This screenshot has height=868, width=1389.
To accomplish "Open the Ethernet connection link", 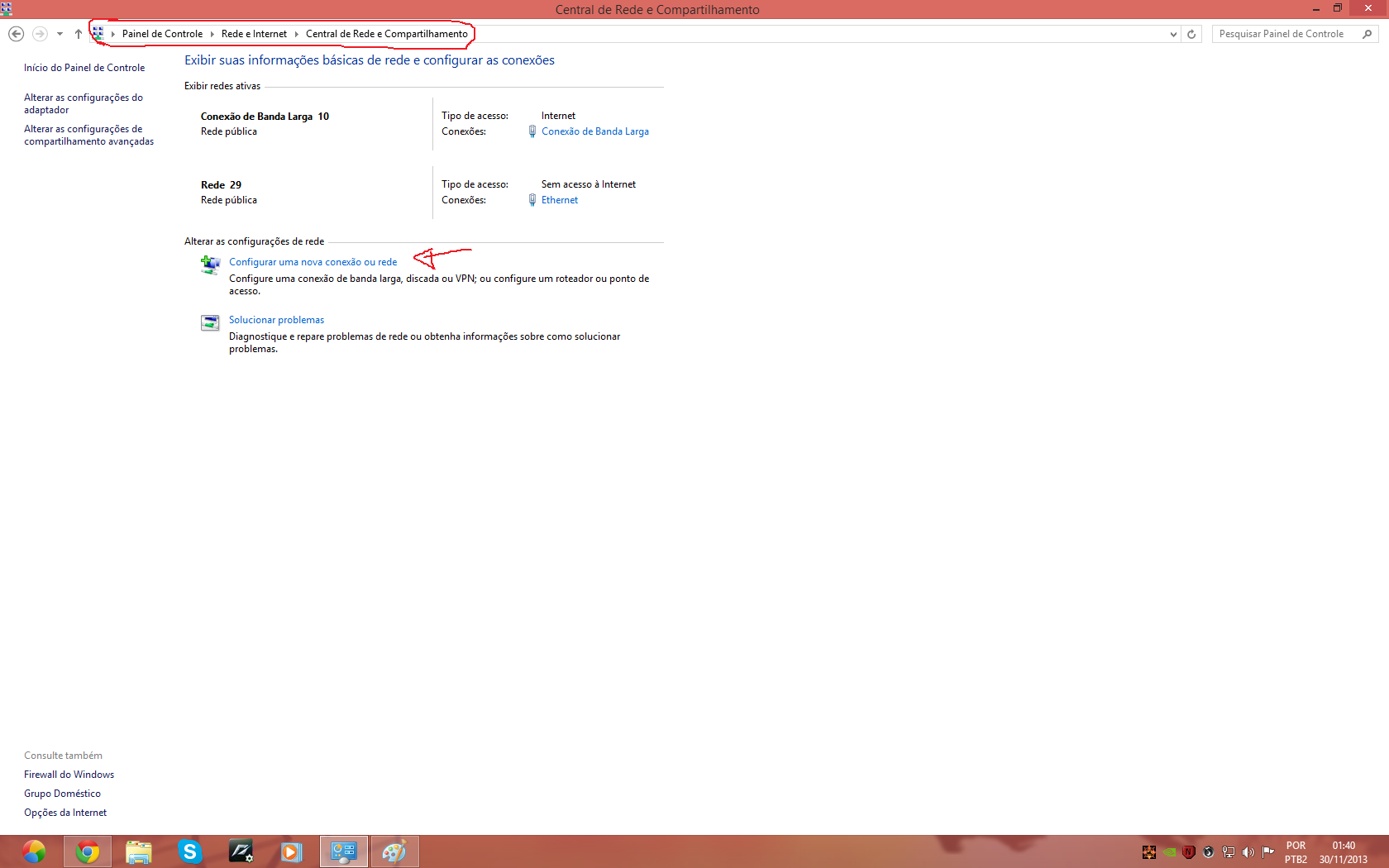I will click(560, 200).
